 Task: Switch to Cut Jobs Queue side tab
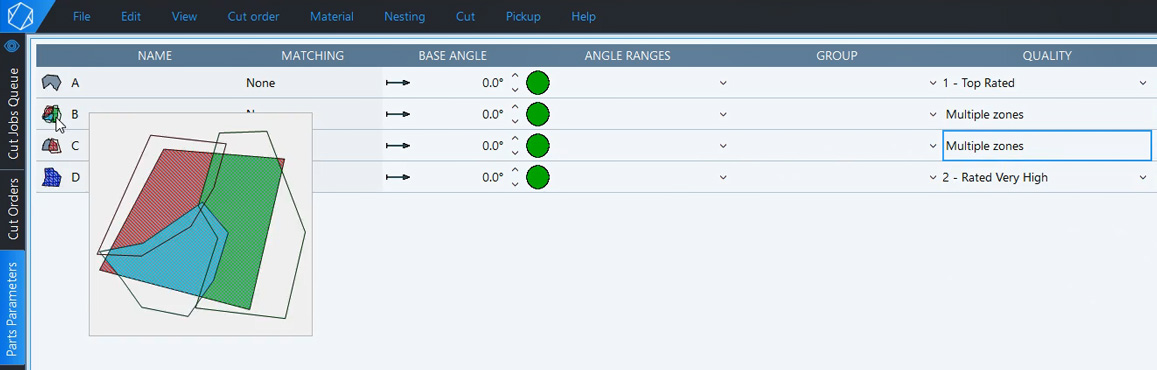pos(13,114)
